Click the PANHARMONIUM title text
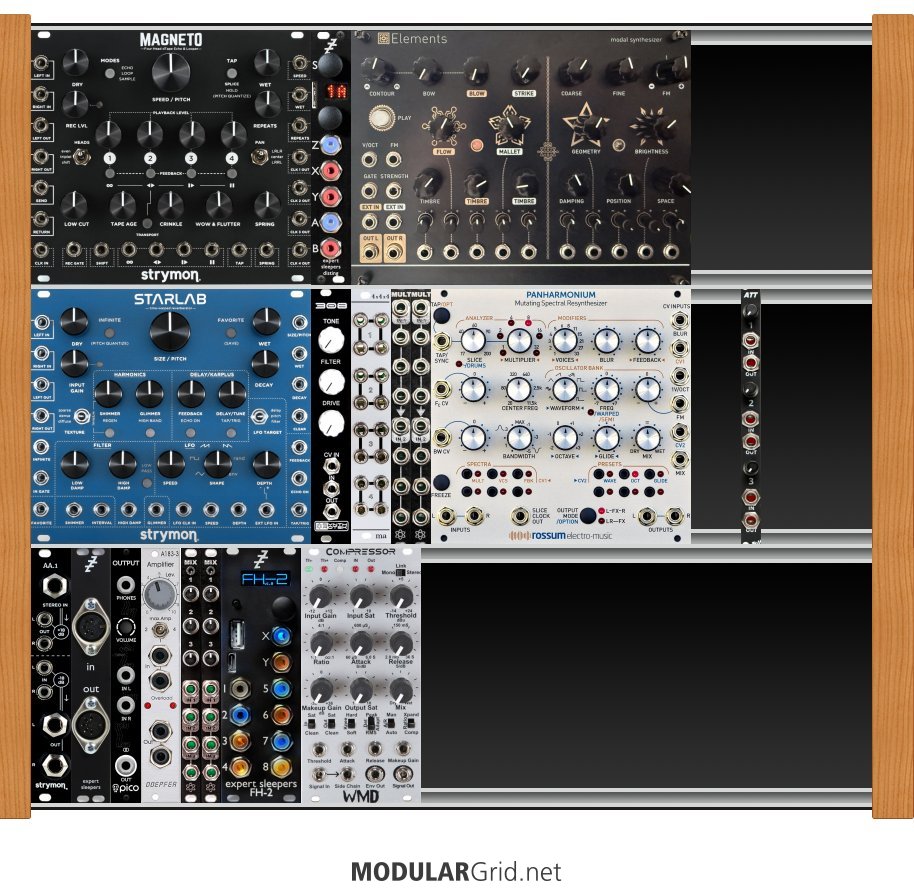 561,295
